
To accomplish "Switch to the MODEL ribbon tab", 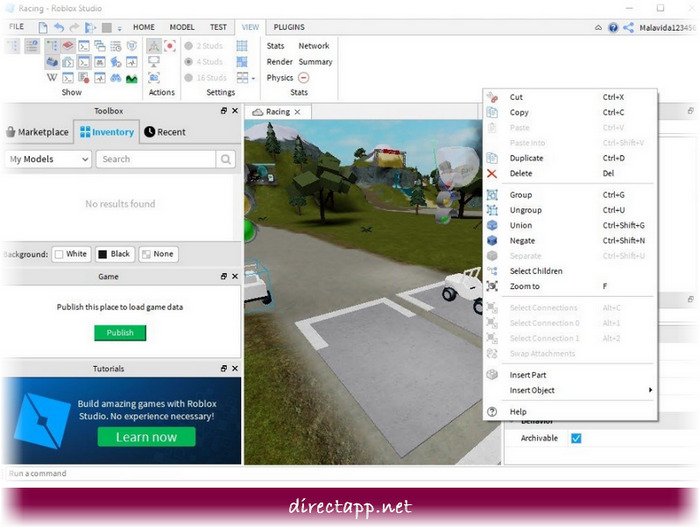I will 182,27.
